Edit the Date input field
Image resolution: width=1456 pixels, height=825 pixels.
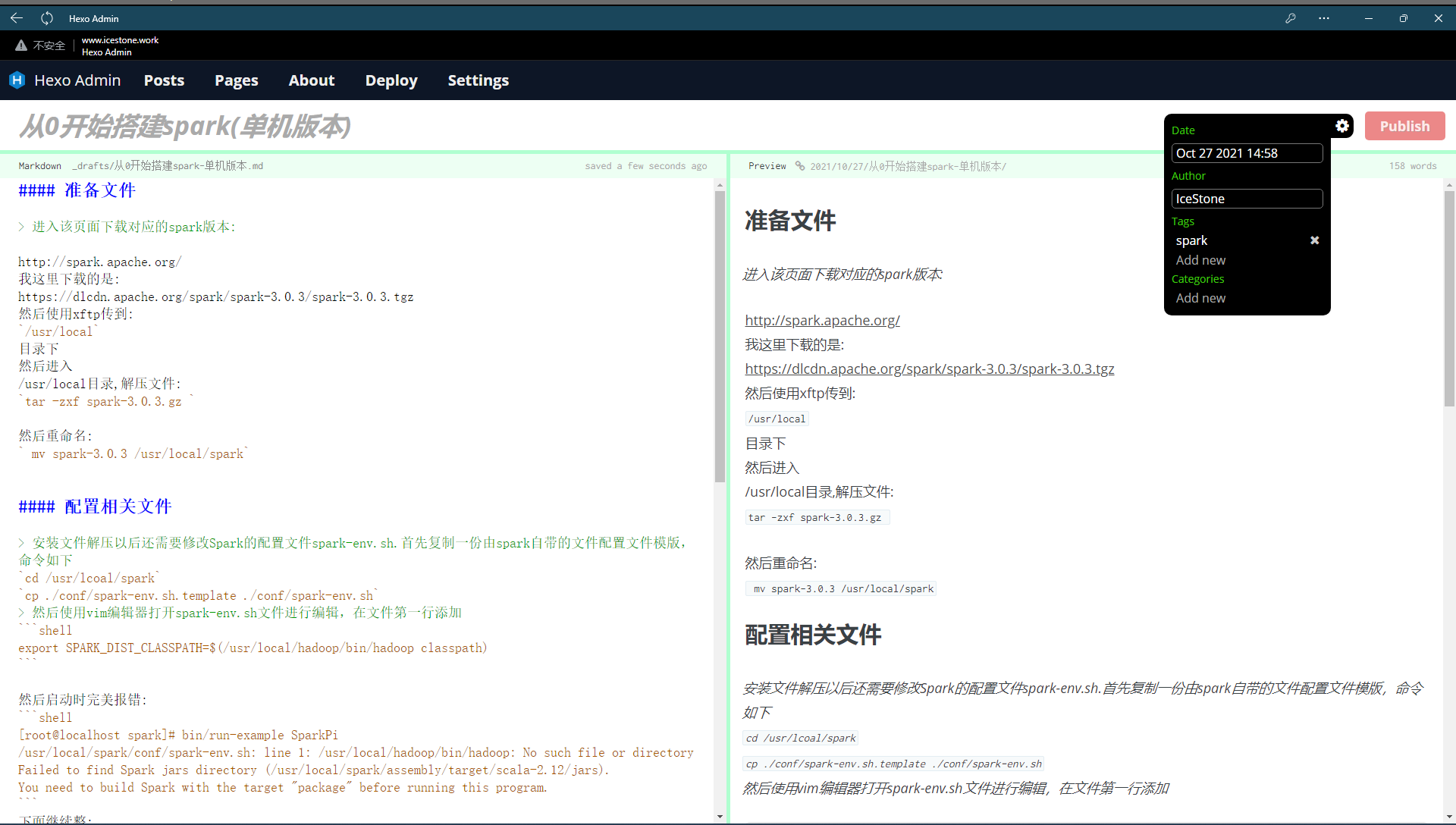tap(1247, 153)
